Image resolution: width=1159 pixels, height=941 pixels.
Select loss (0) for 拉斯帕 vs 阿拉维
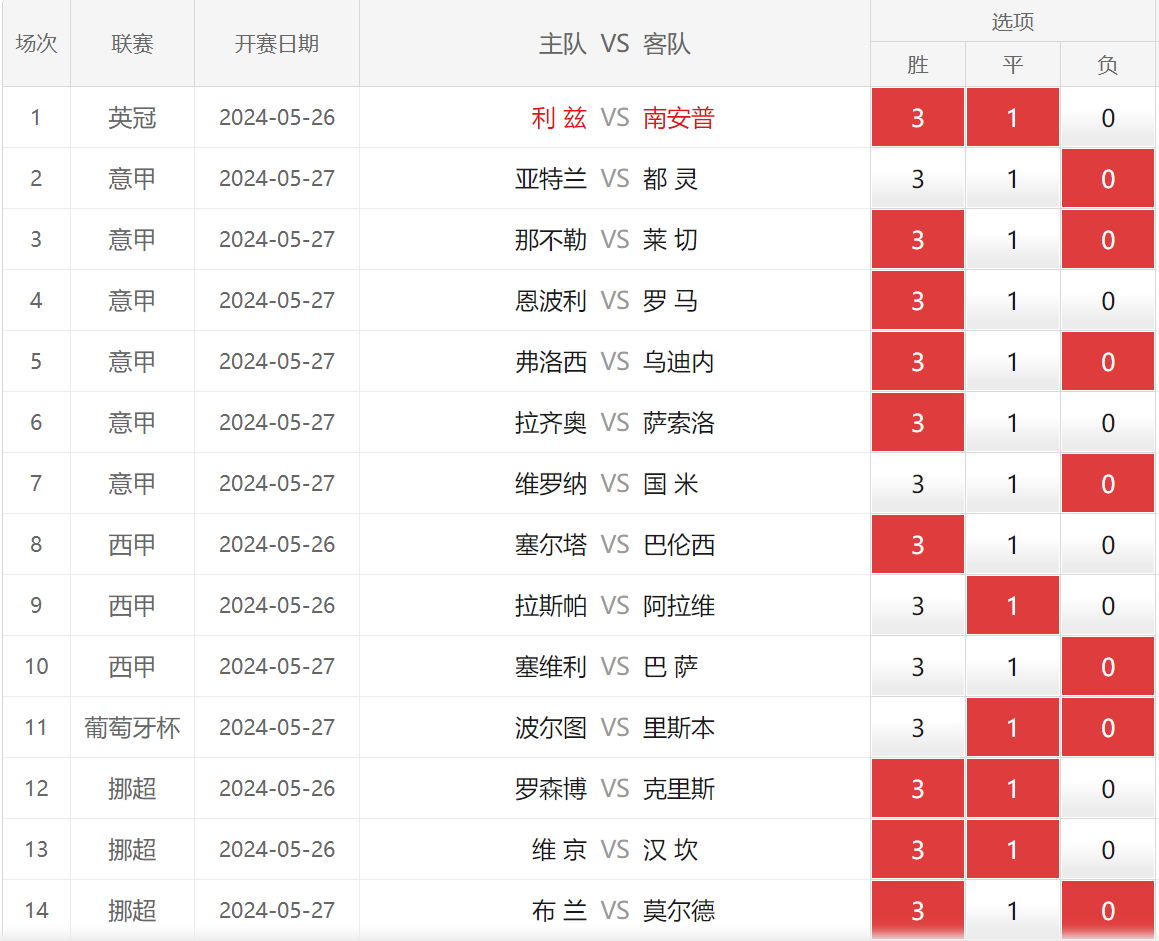coord(1107,605)
